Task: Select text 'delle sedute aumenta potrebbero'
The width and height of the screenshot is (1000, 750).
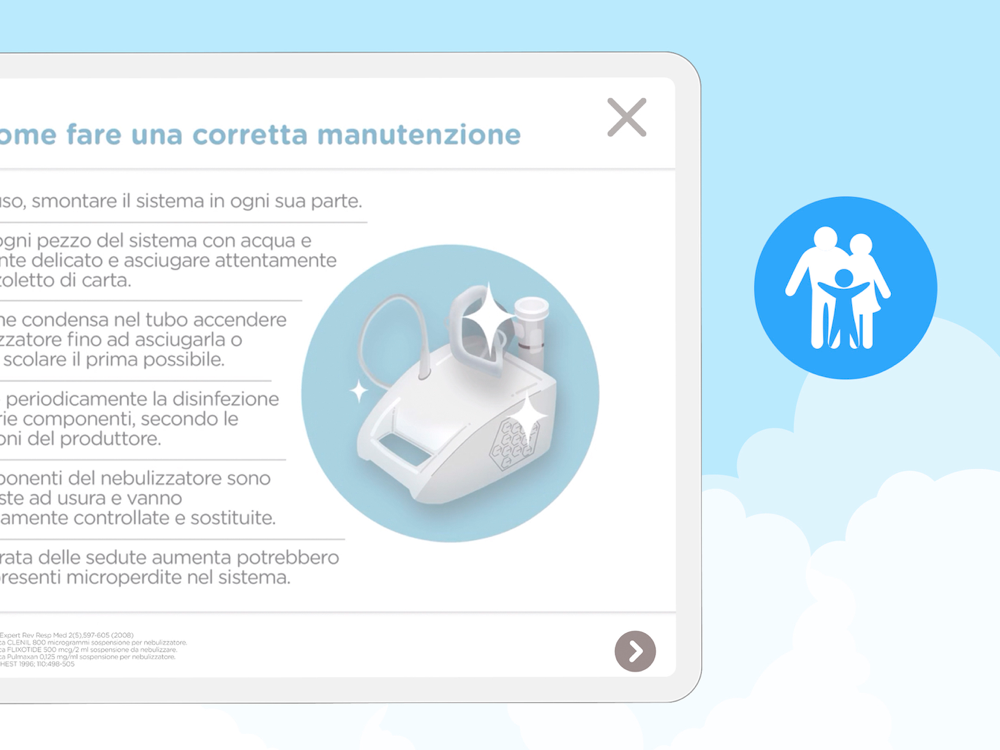Action: pos(188,557)
